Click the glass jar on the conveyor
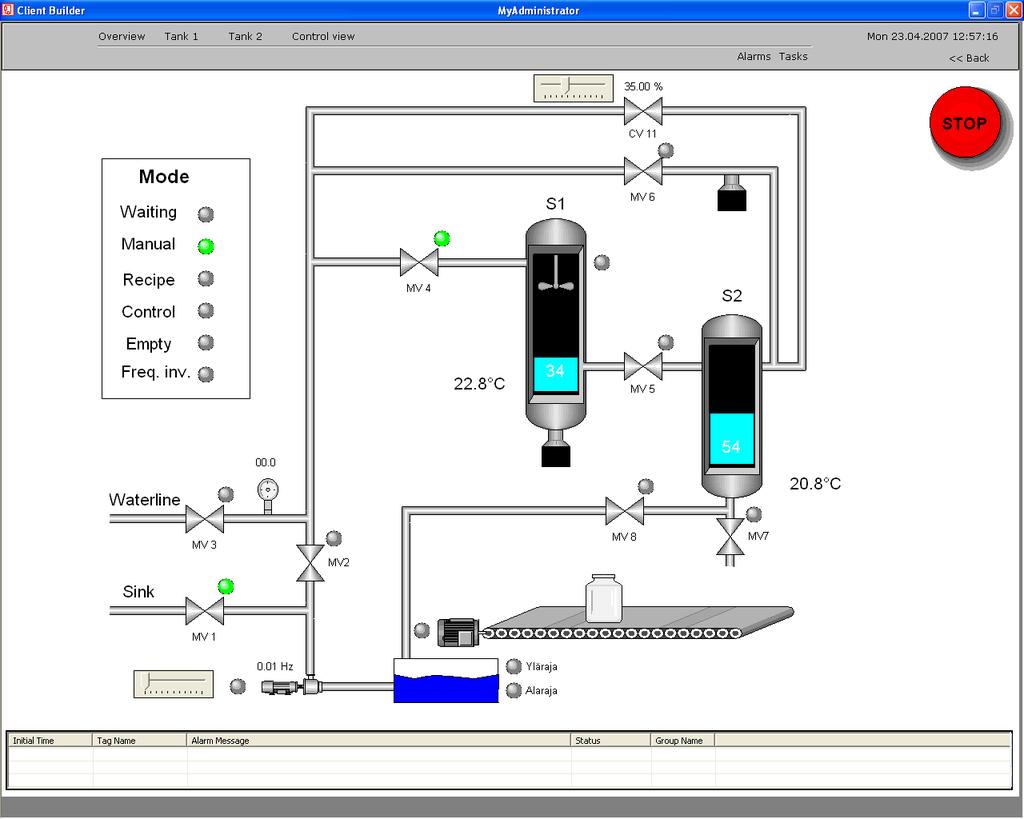Viewport: 1024px width, 819px height. [603, 598]
